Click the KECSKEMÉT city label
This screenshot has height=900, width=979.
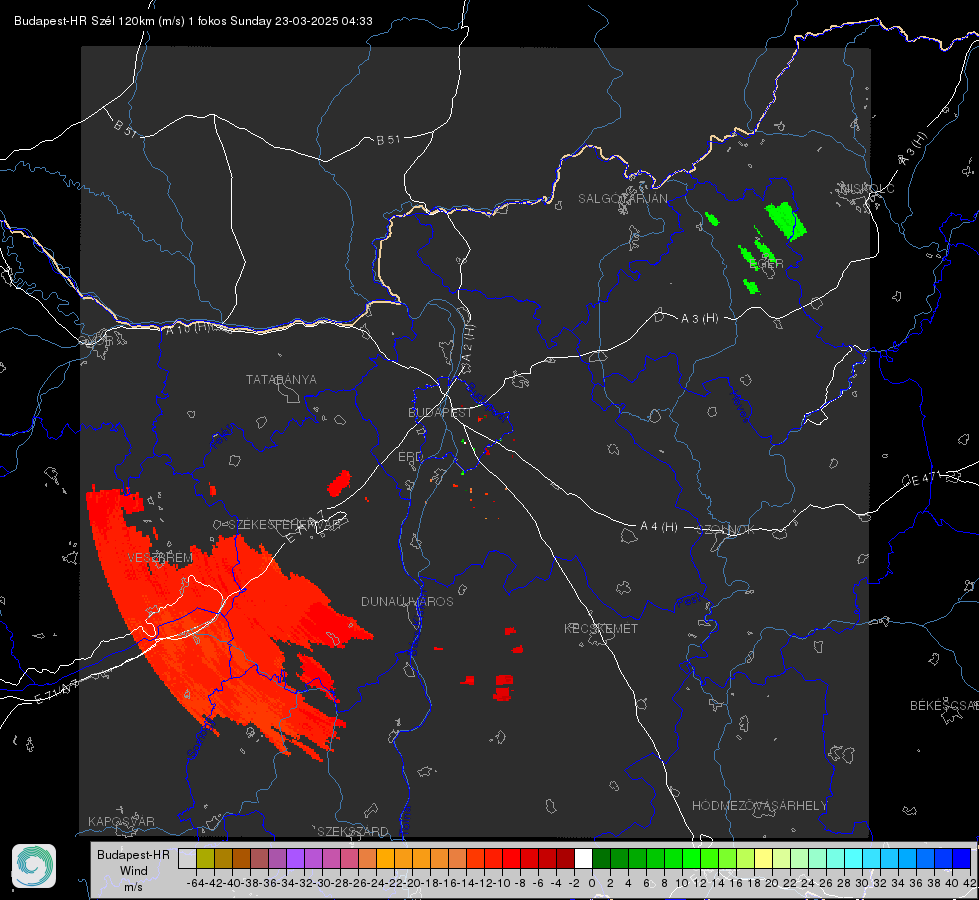coord(601,628)
